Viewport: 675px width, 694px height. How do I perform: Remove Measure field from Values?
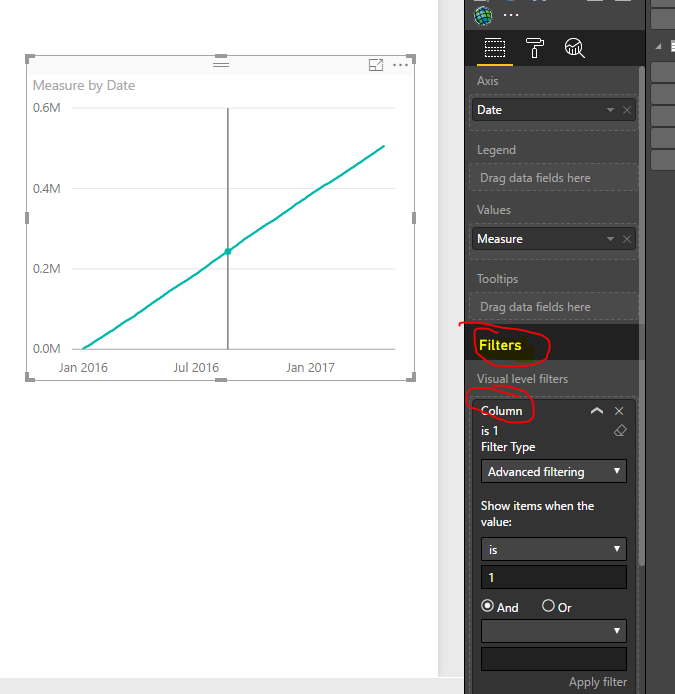point(627,239)
